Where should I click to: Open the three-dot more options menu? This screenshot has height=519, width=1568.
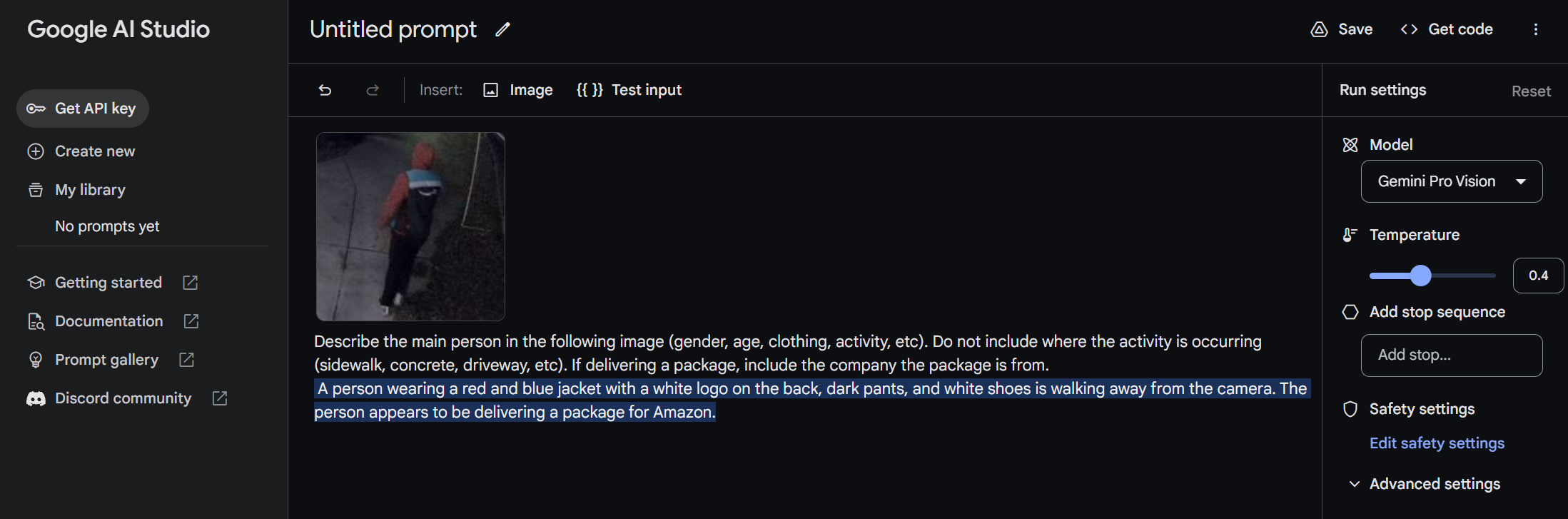(x=1536, y=29)
